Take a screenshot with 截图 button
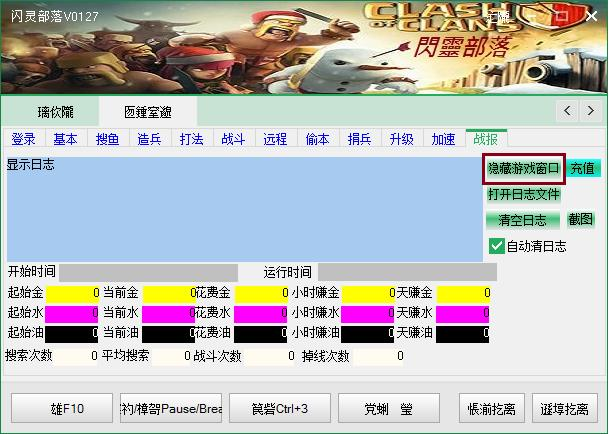This screenshot has height=434, width=609. (x=581, y=220)
